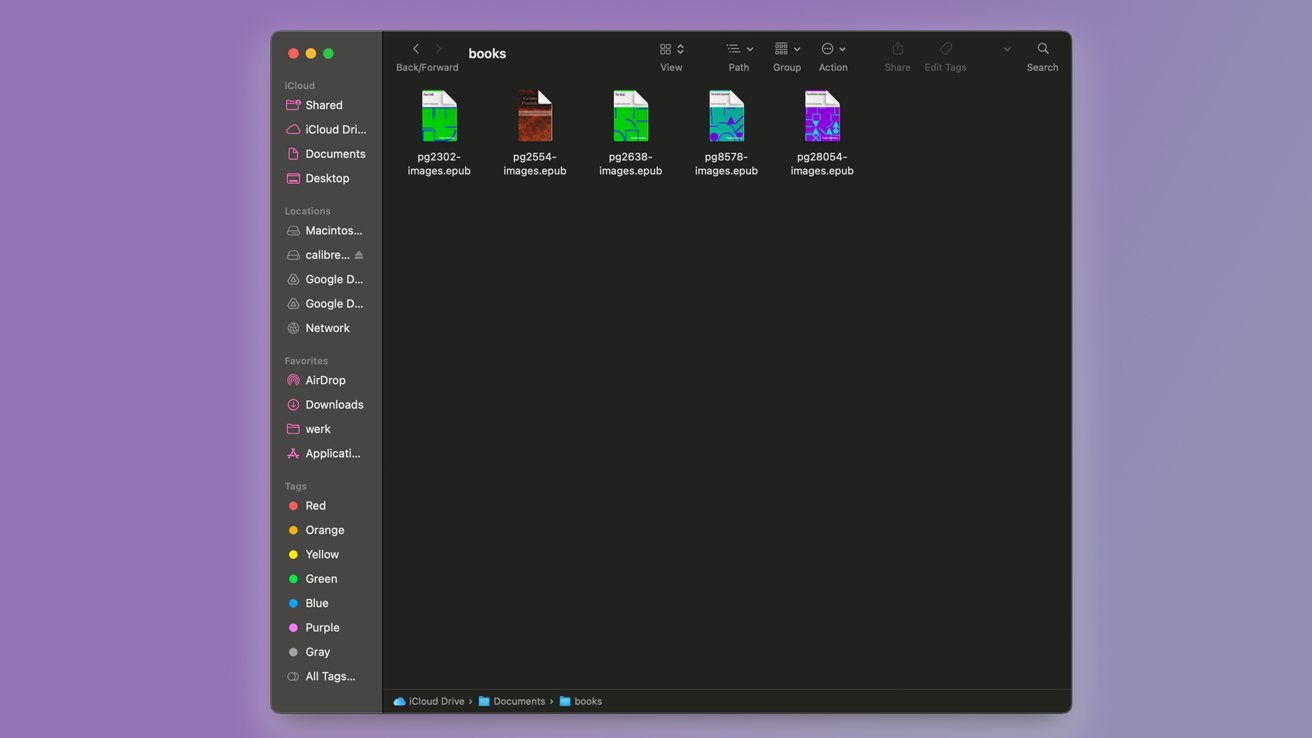Click iCloud Drive in the path bar
1312x738 pixels.
[436, 702]
